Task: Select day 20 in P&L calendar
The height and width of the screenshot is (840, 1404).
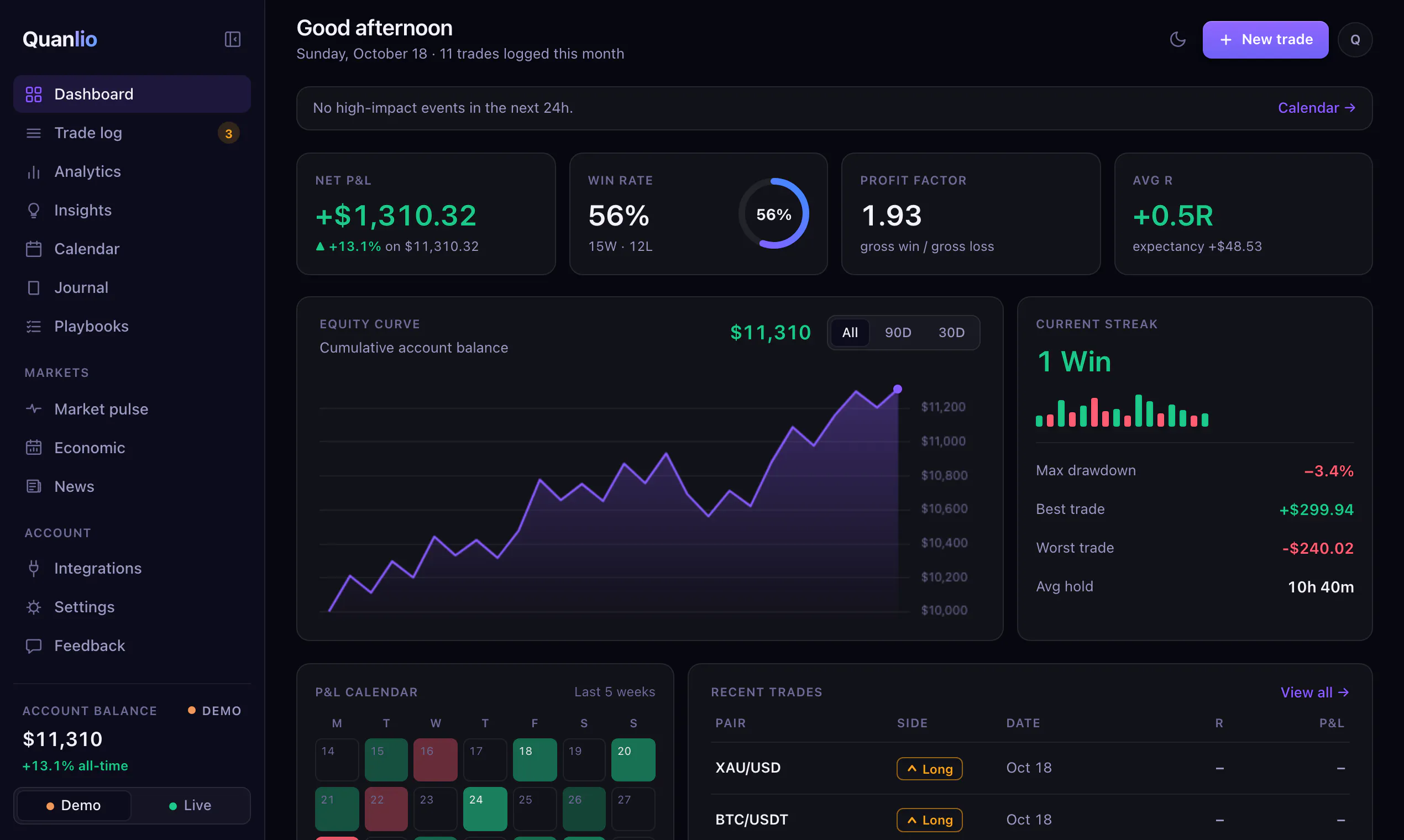Action: (x=633, y=760)
